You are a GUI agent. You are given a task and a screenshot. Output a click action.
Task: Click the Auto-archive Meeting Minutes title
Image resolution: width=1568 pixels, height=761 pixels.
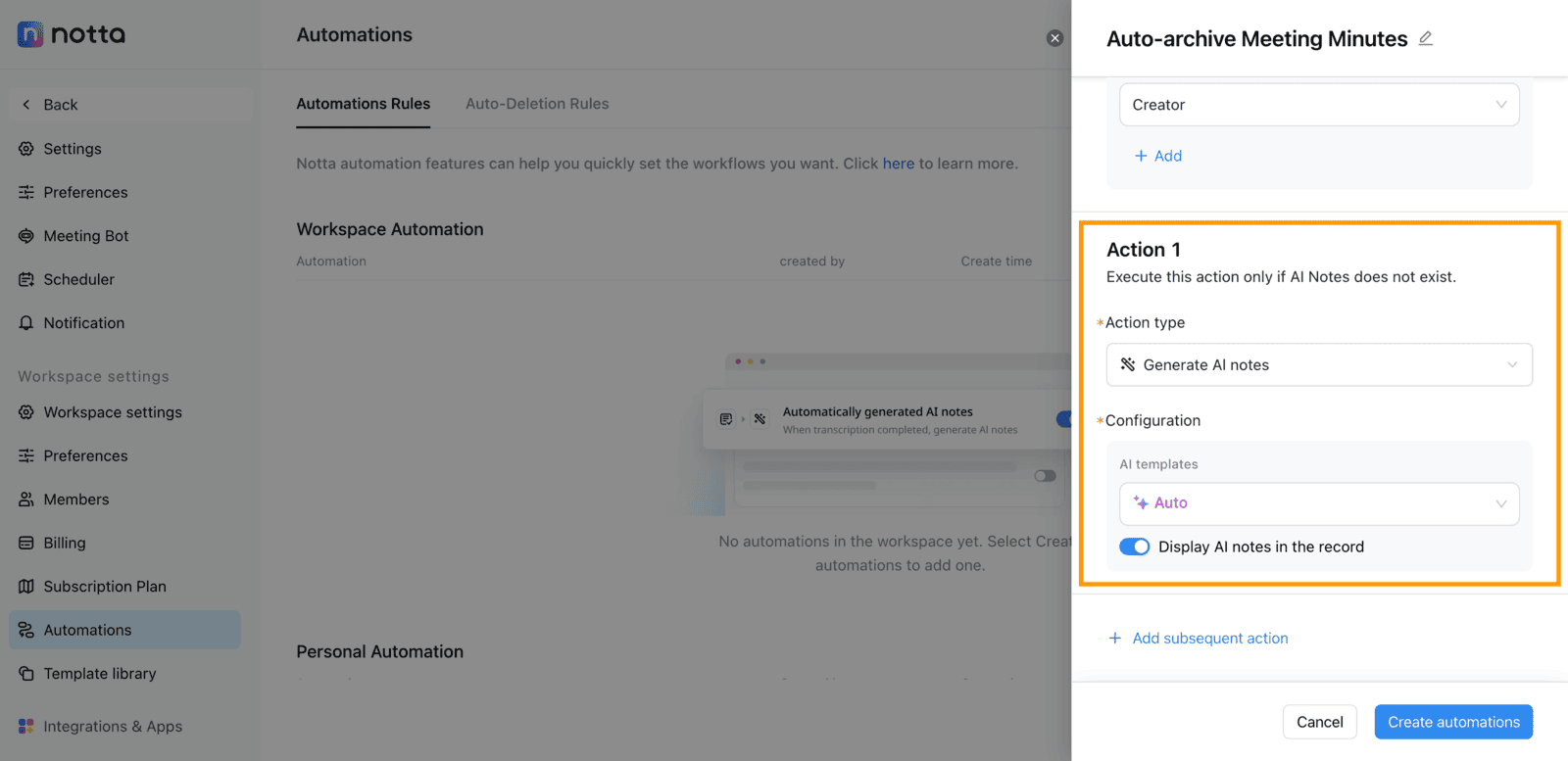1256,39
